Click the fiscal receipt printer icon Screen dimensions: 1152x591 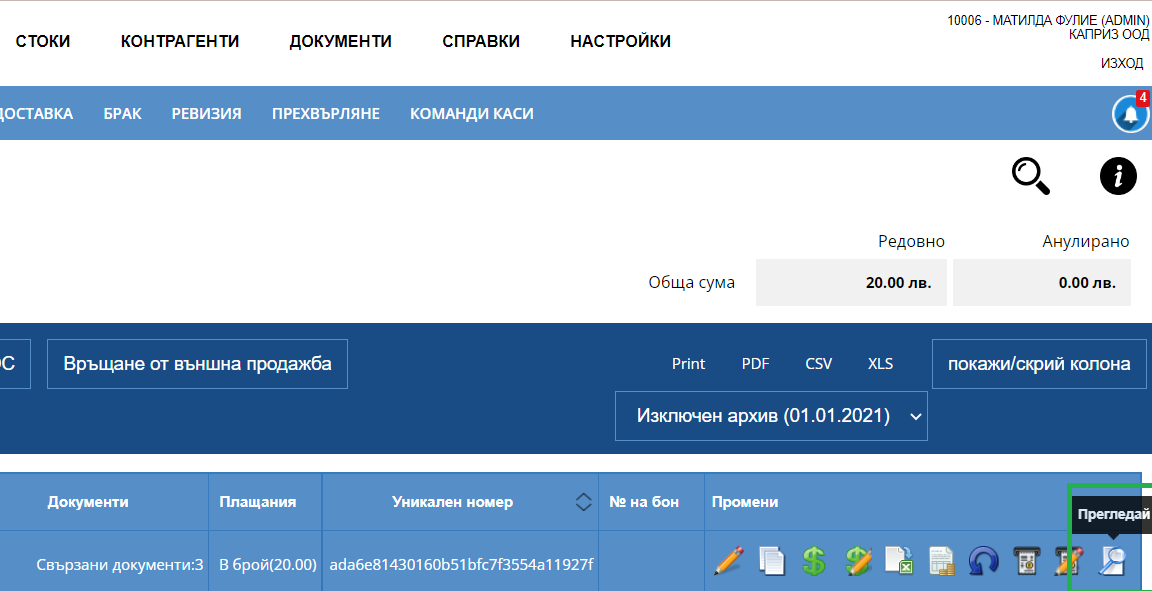tap(1026, 561)
